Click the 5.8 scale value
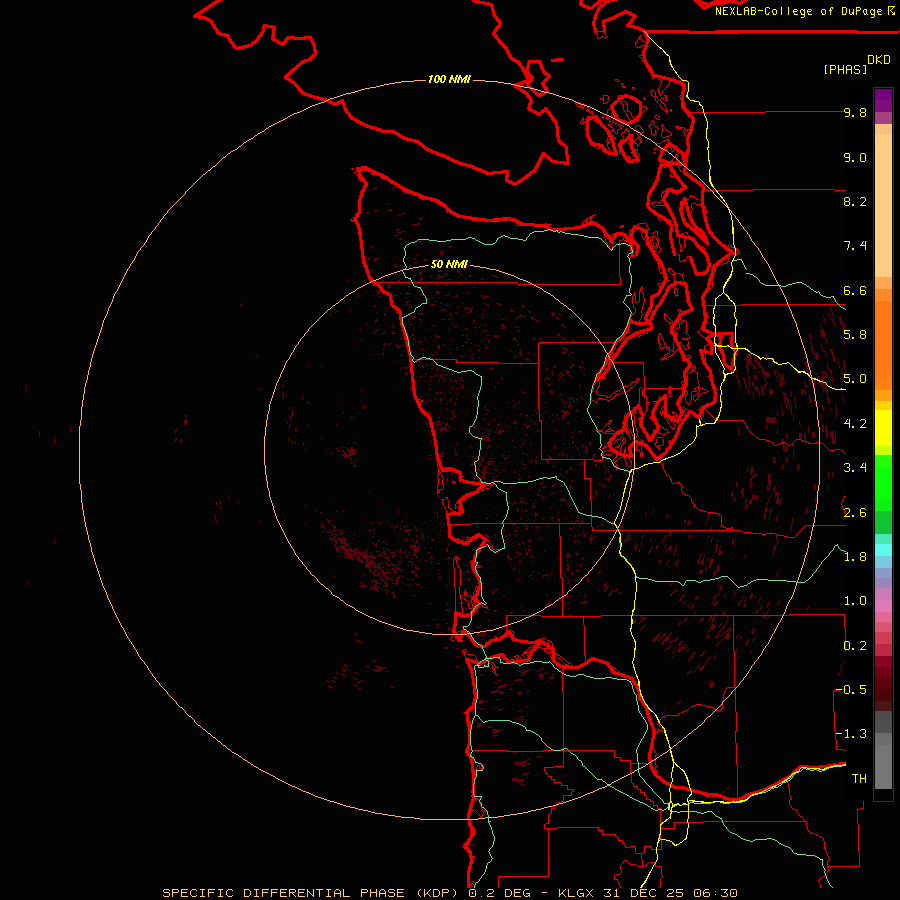Image resolution: width=900 pixels, height=900 pixels. click(x=855, y=335)
